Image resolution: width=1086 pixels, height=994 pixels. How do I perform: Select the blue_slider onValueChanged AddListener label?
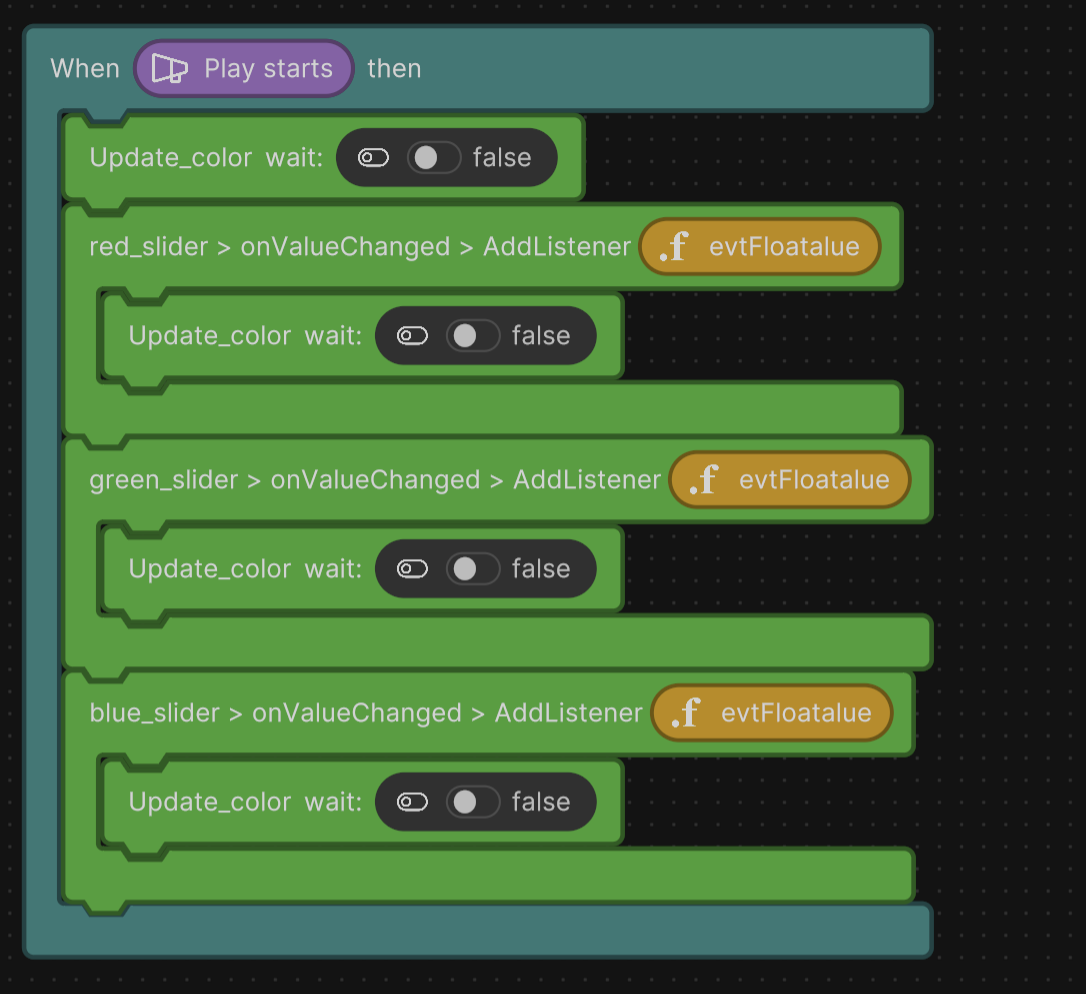coord(366,713)
